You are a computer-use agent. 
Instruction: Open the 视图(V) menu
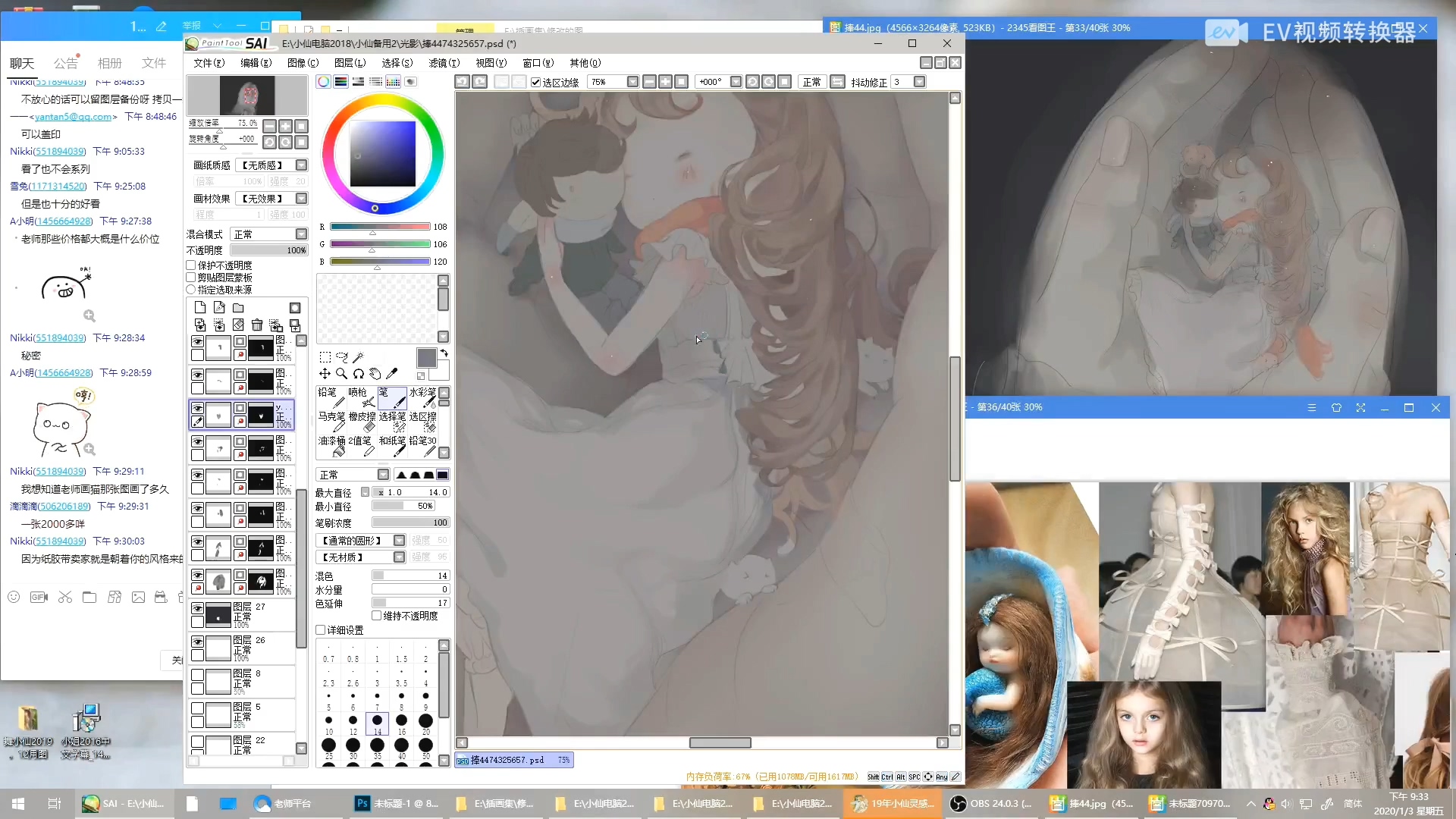point(491,63)
